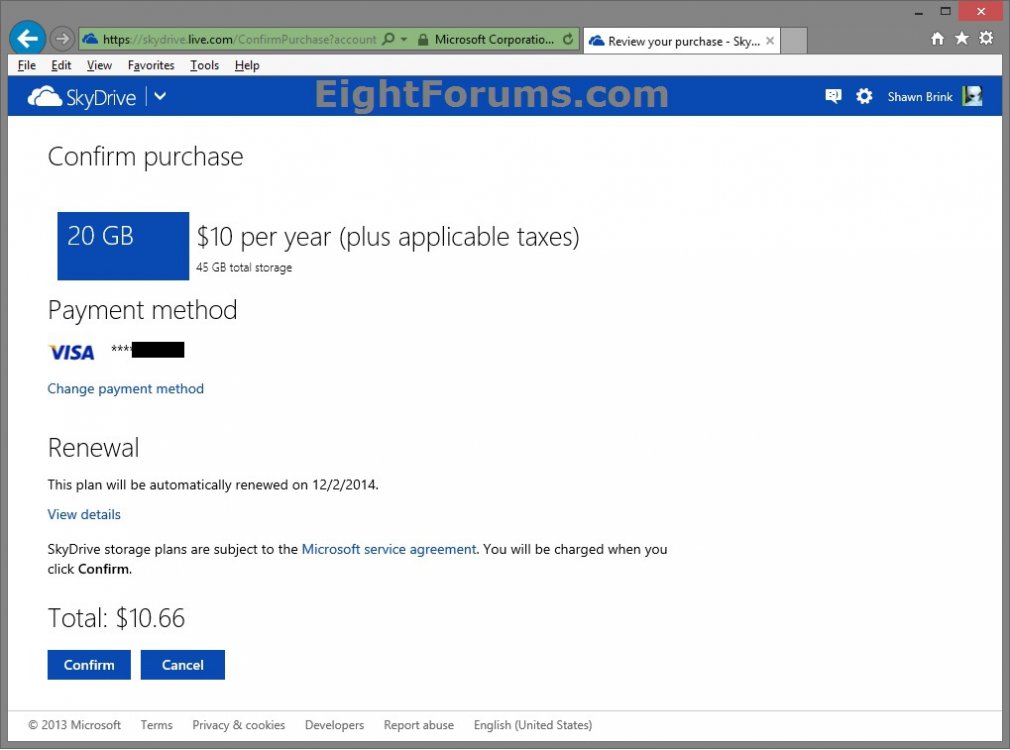Go back using the browser back arrow
Viewport: 1010px width, 750px height.
pos(27,38)
